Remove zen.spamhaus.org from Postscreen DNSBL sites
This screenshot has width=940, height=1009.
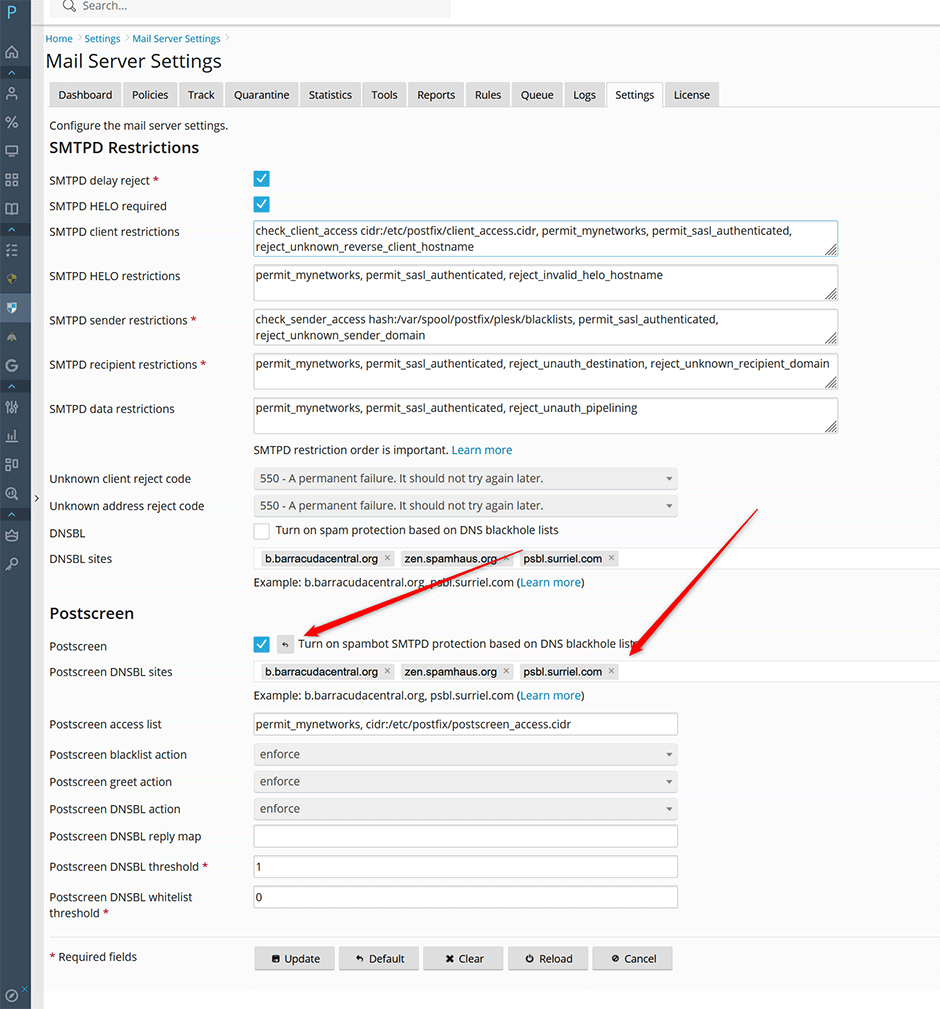click(506, 671)
